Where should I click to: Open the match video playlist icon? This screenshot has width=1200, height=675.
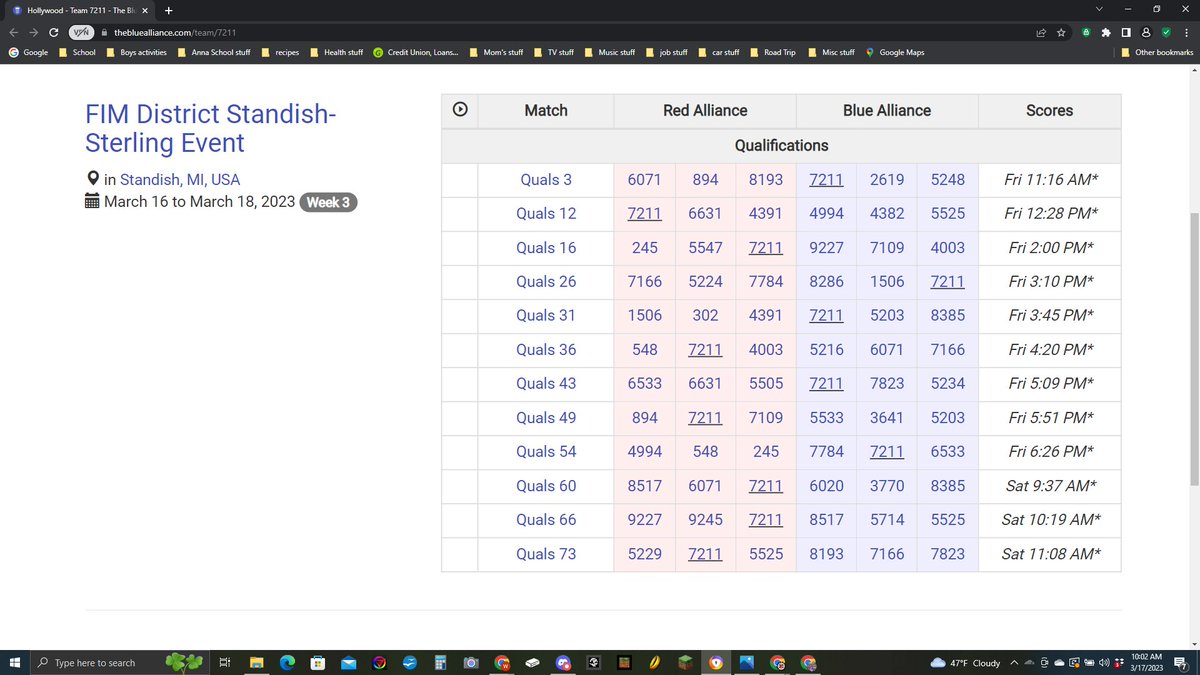point(459,110)
